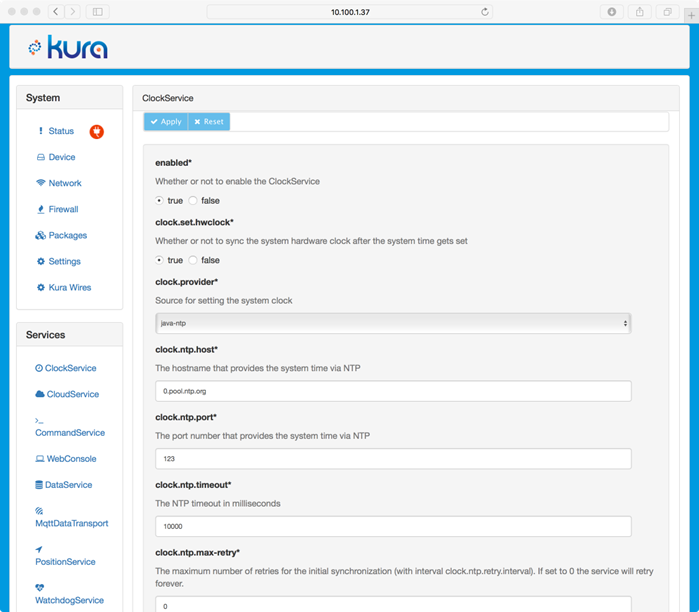Open the Firewall page
The width and height of the screenshot is (699, 612).
coord(63,209)
